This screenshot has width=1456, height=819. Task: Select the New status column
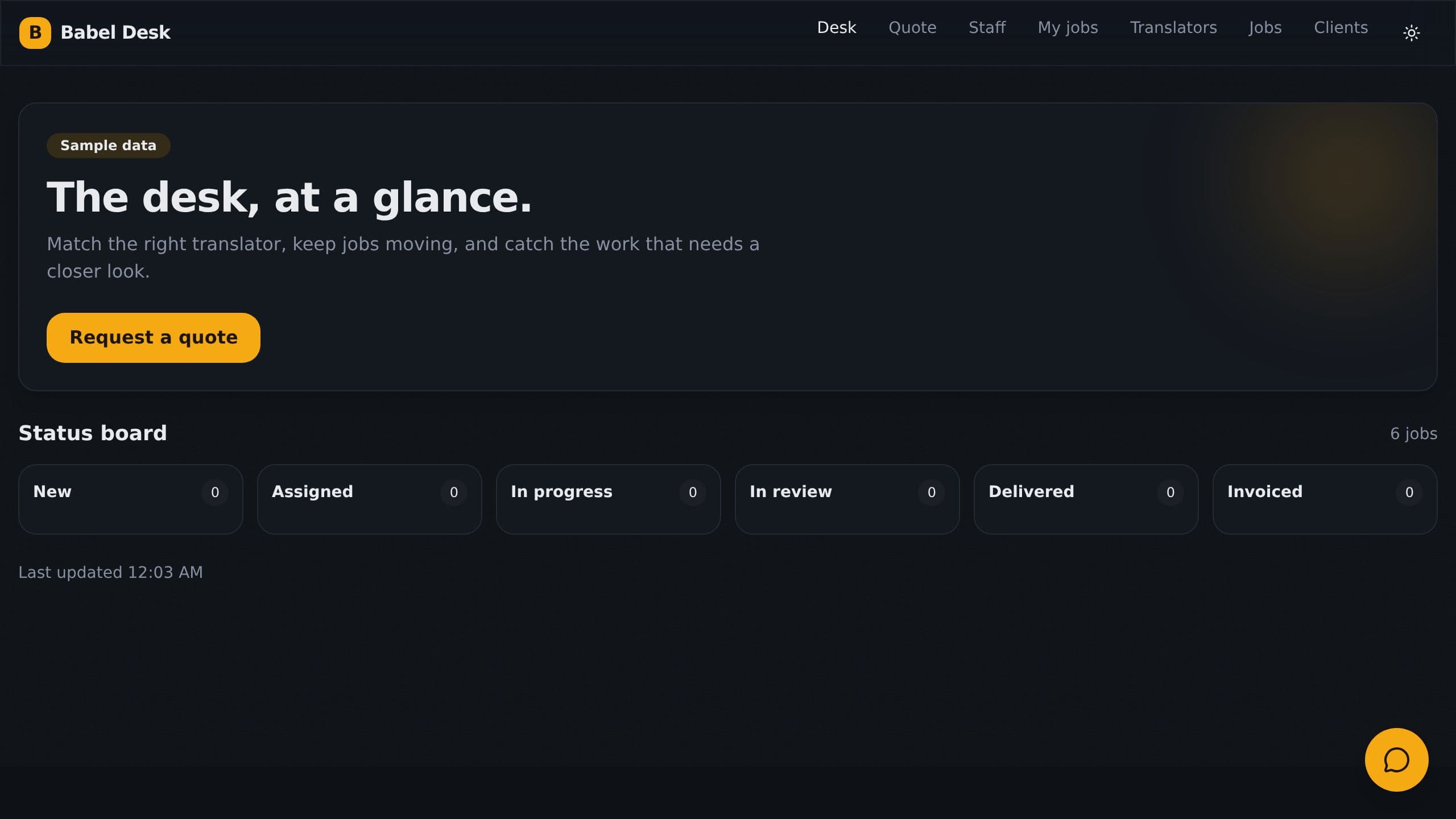click(131, 499)
